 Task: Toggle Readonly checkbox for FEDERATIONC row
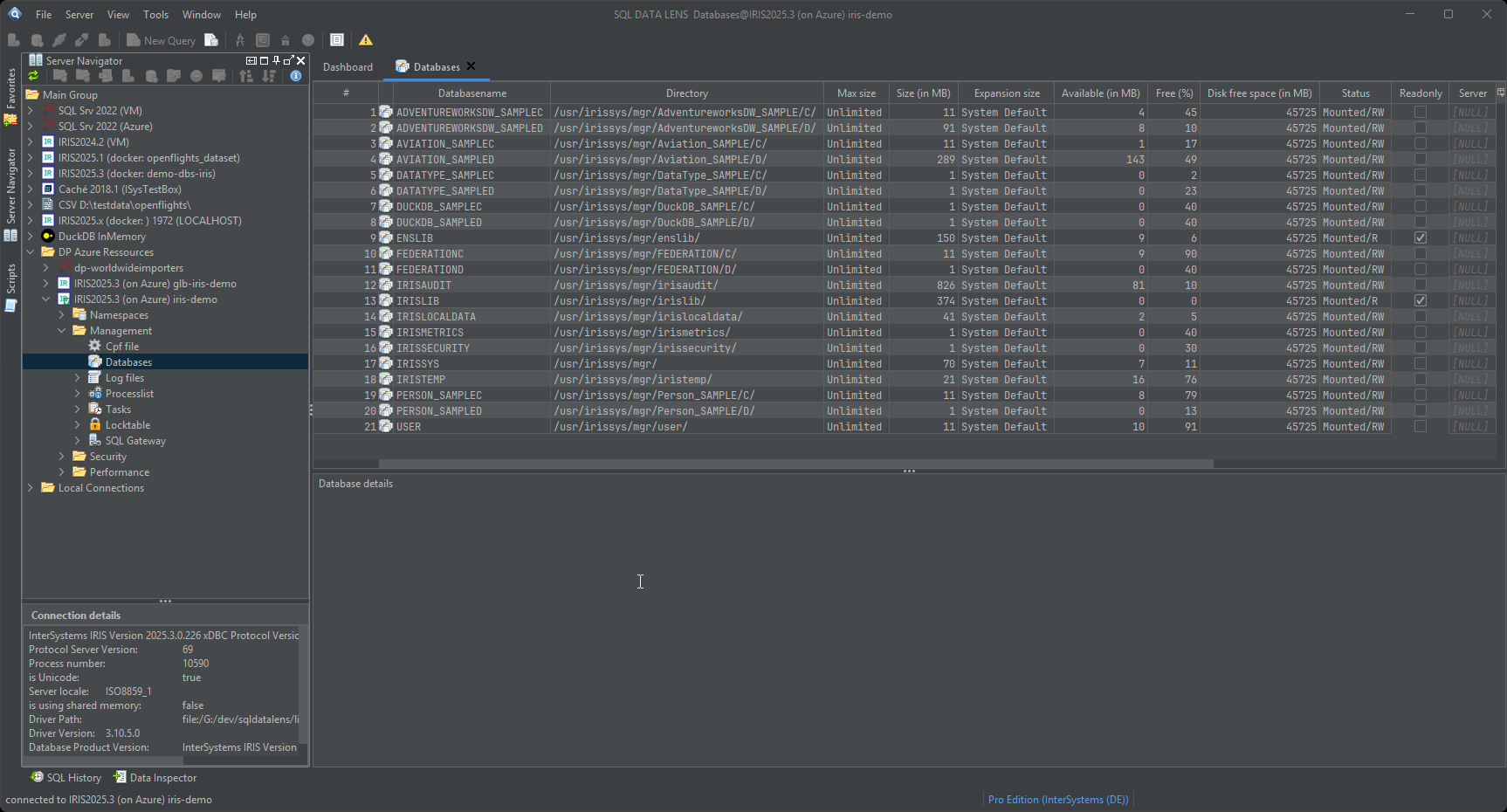(x=1421, y=253)
